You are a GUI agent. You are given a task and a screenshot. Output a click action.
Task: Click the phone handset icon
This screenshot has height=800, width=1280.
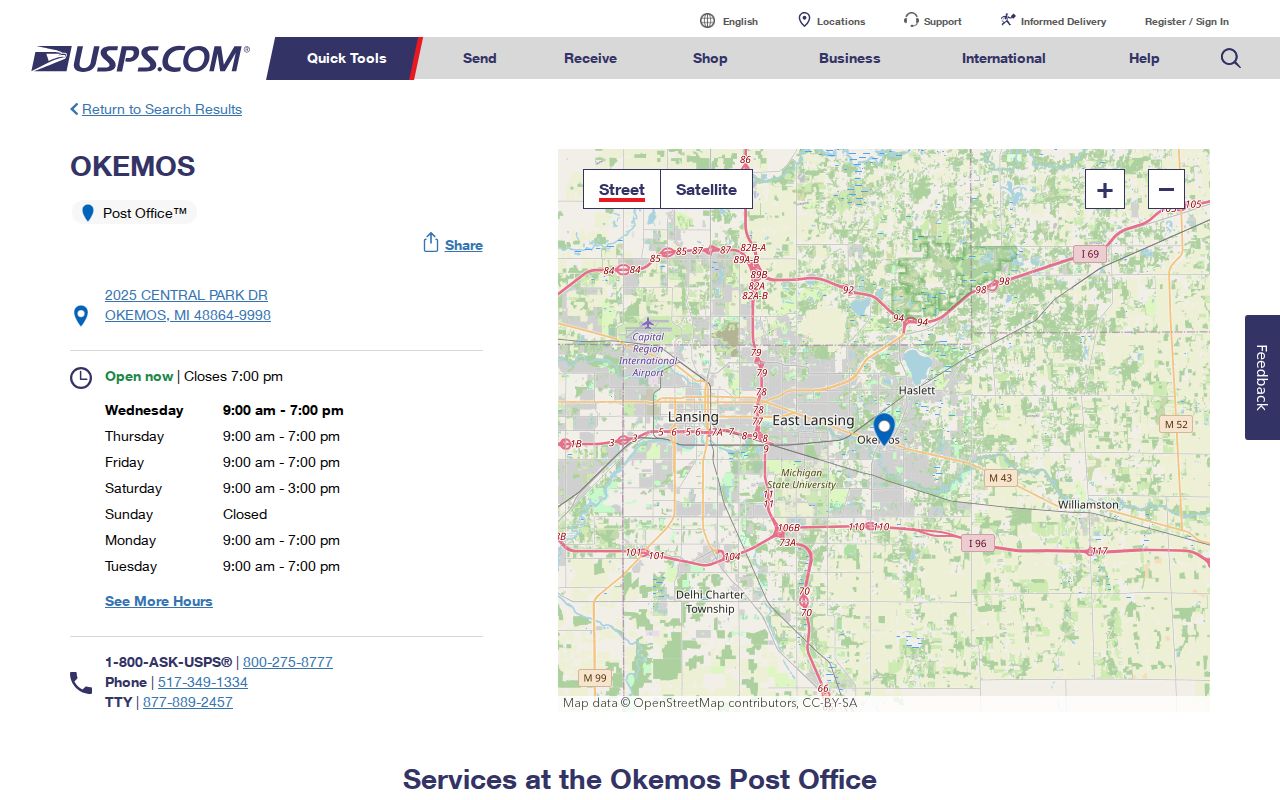coord(81,683)
